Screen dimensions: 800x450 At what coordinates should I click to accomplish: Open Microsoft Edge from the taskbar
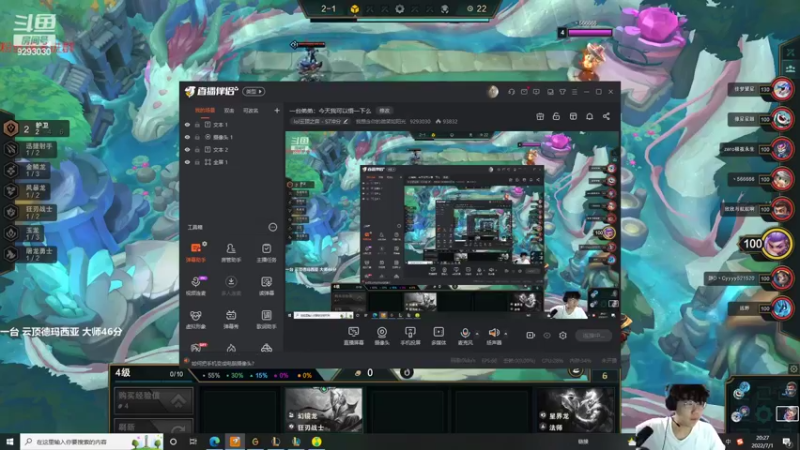click(214, 441)
